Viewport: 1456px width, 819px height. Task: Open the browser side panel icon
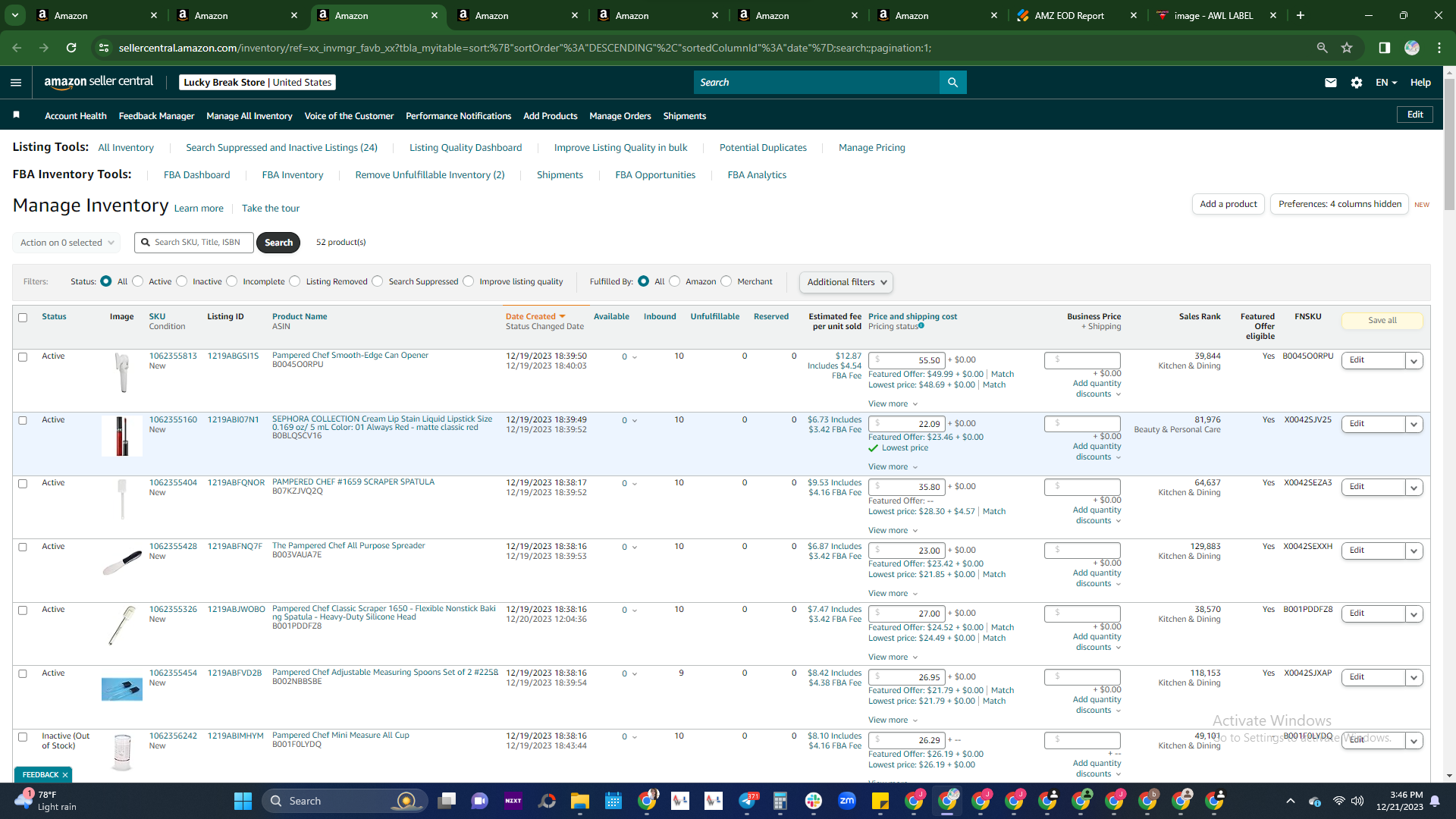[x=1385, y=48]
